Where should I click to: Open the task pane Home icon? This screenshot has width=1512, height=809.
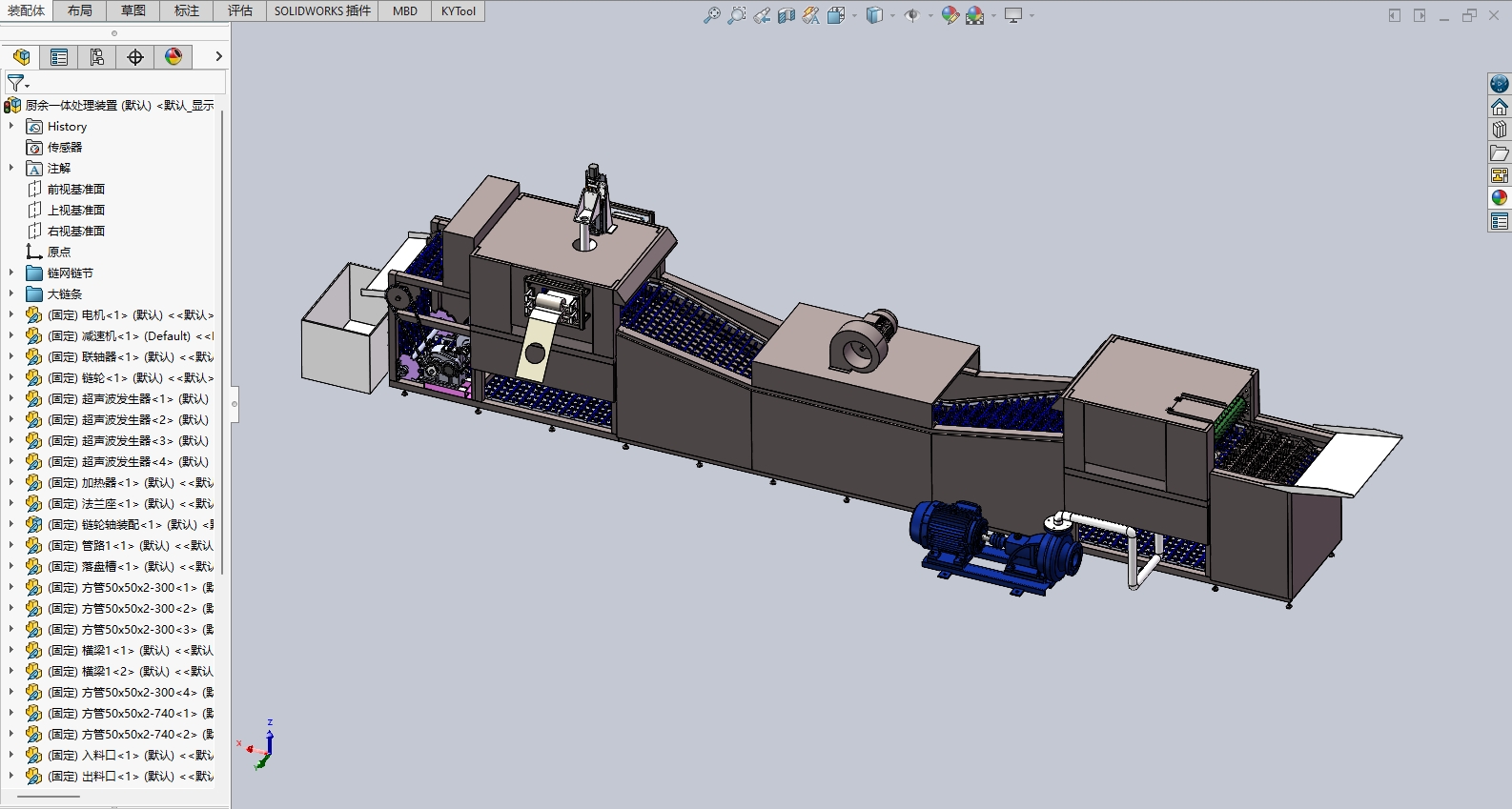[1500, 107]
